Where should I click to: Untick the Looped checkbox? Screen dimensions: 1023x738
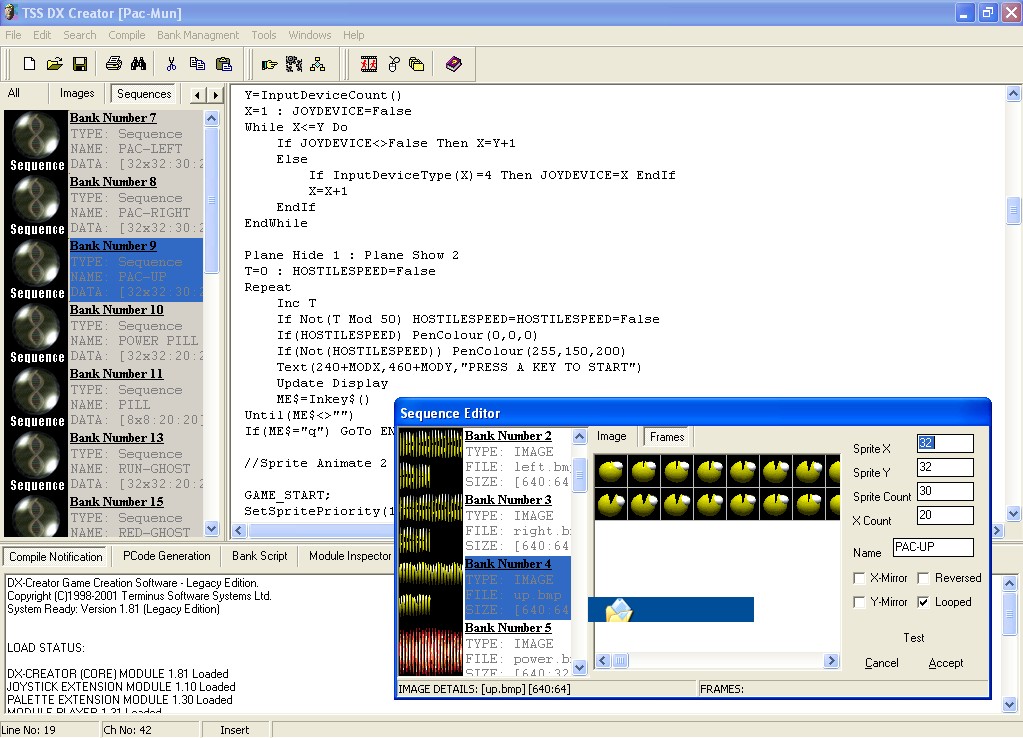coord(923,602)
